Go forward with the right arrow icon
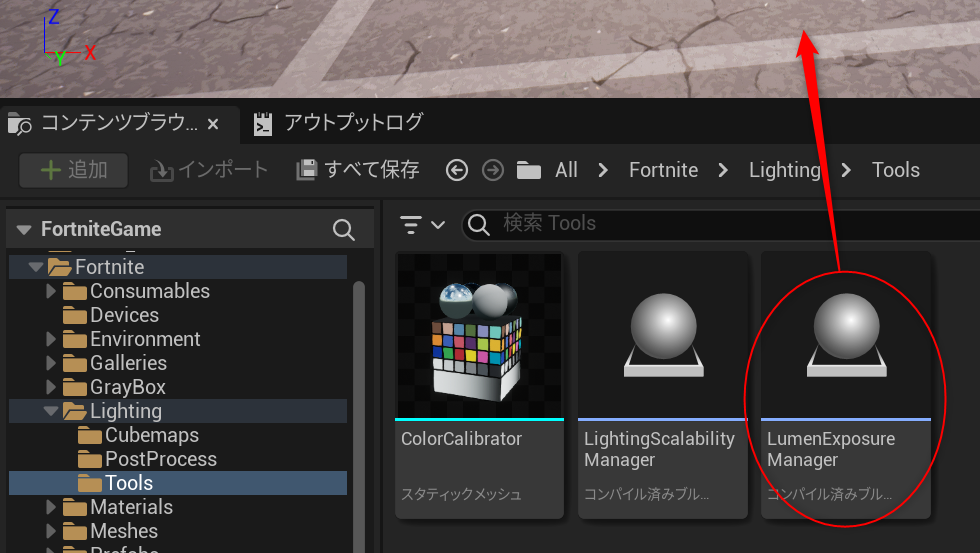Image resolution: width=980 pixels, height=553 pixels. click(x=493, y=170)
